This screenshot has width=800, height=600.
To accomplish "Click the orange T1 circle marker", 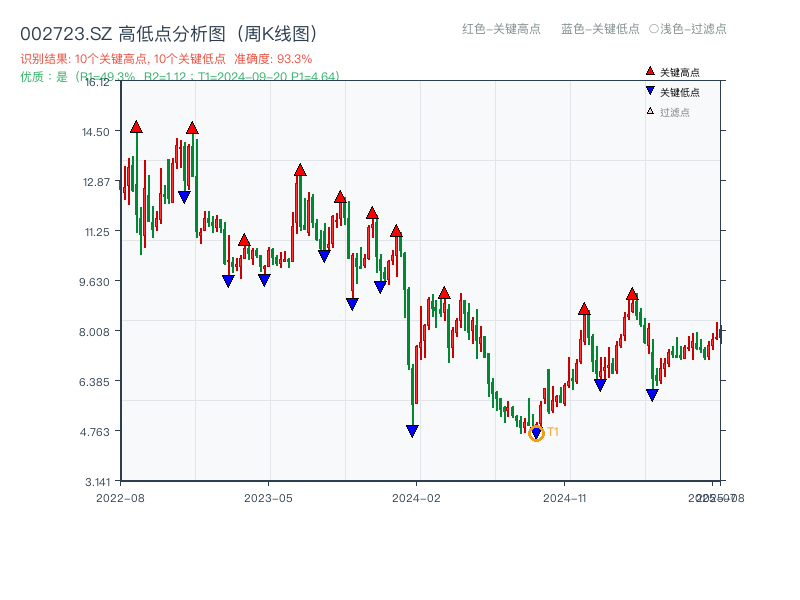I will click(x=535, y=434).
